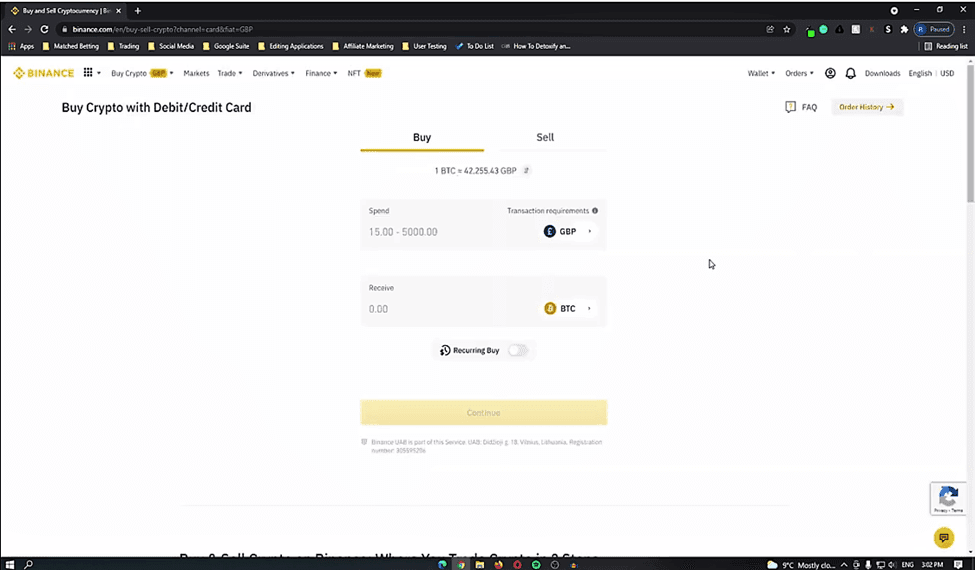Choose receive coin via BTC selector
Image resolution: width=975 pixels, height=570 pixels.
click(x=568, y=308)
